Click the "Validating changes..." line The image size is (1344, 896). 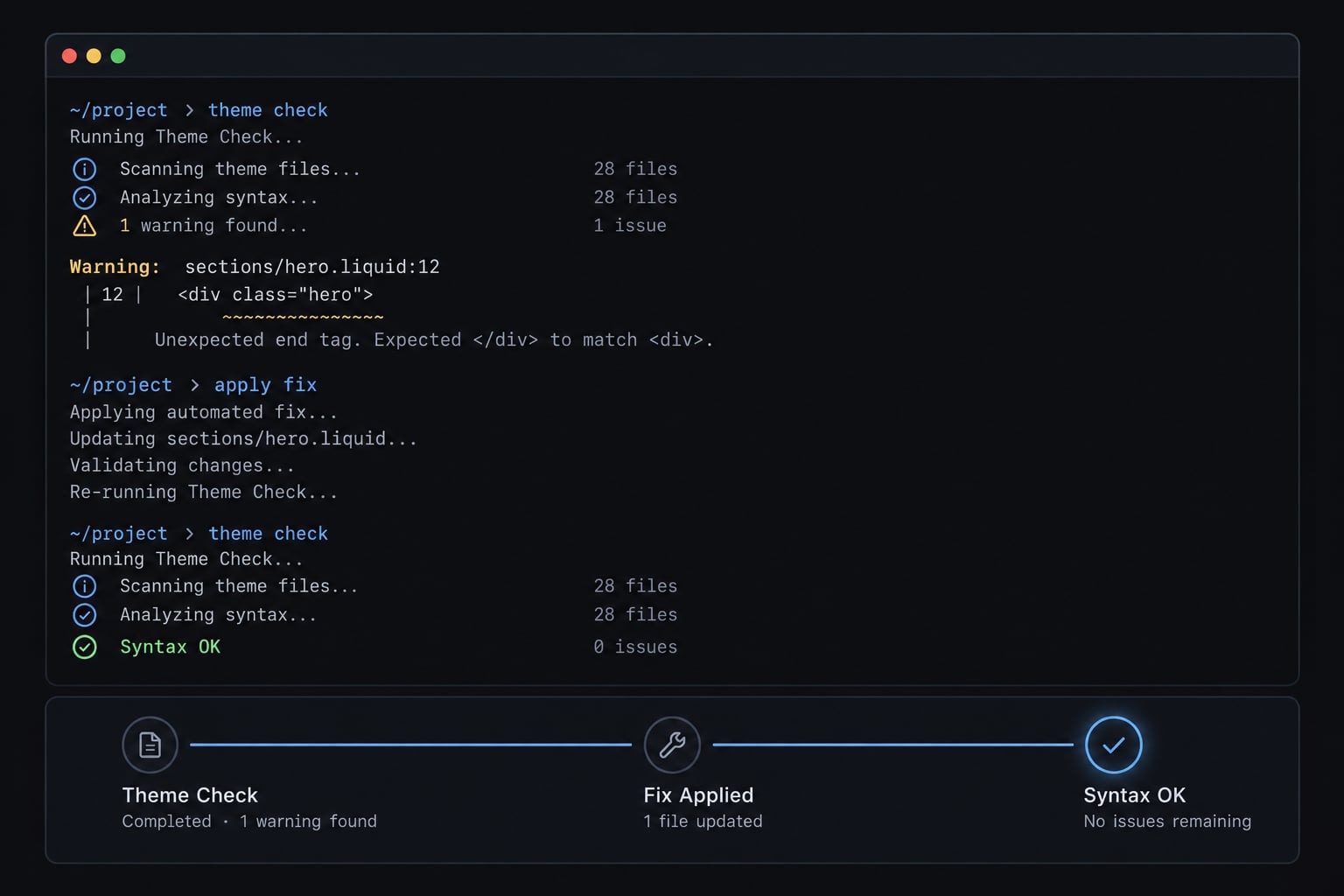pyautogui.click(x=182, y=465)
